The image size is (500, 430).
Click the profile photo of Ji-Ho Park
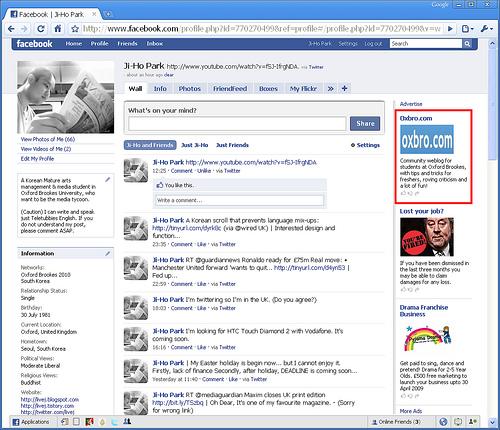coord(66,97)
